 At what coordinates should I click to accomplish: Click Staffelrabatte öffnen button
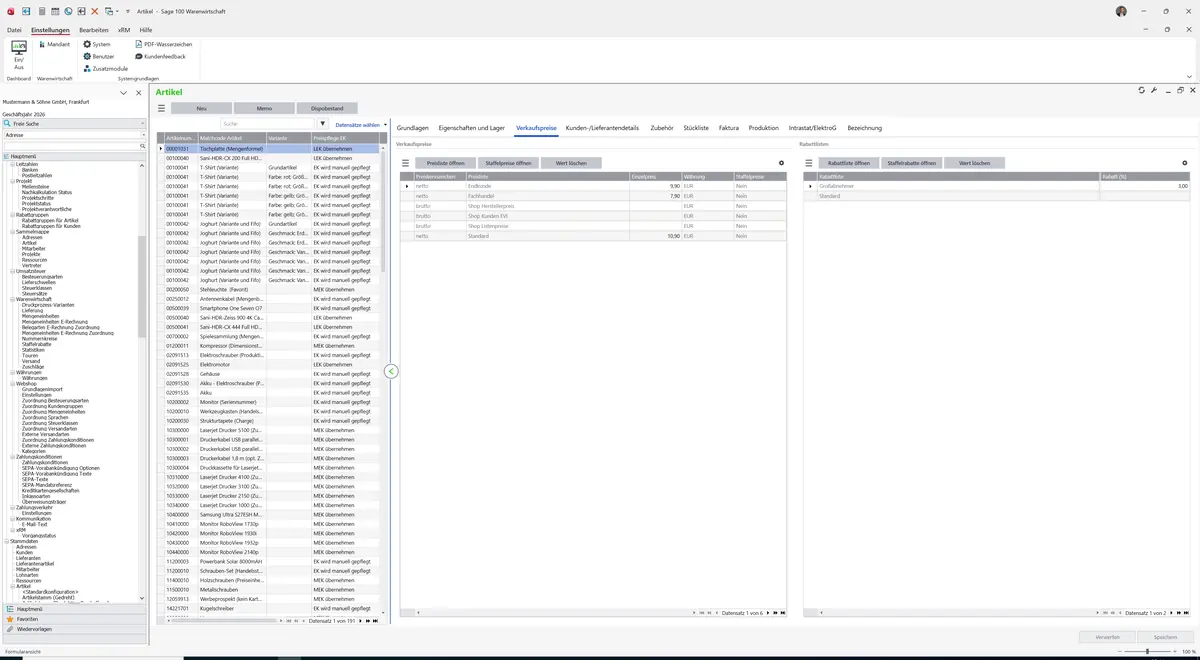pyautogui.click(x=912, y=162)
